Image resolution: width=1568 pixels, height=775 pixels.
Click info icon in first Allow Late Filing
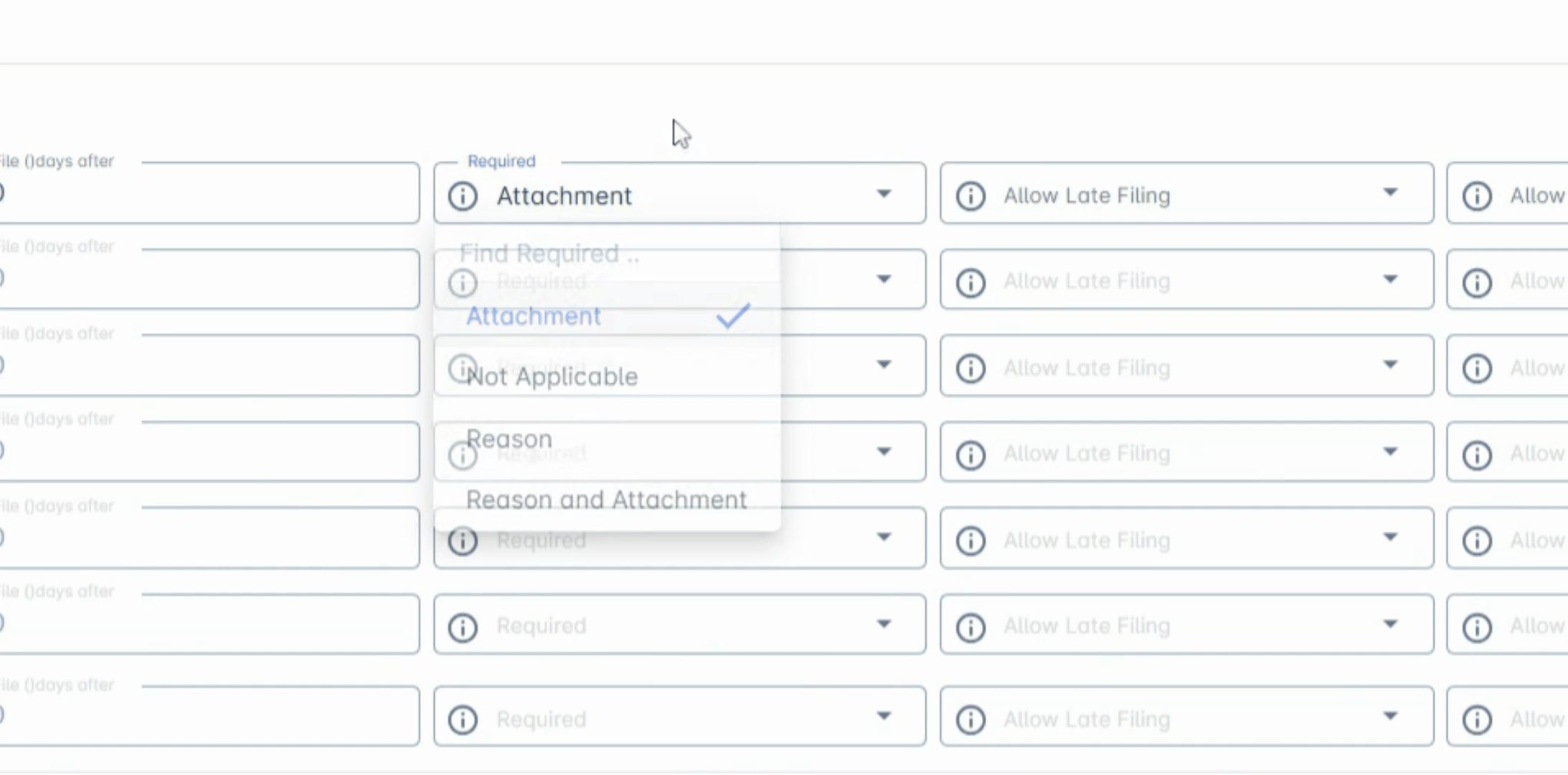(x=970, y=196)
